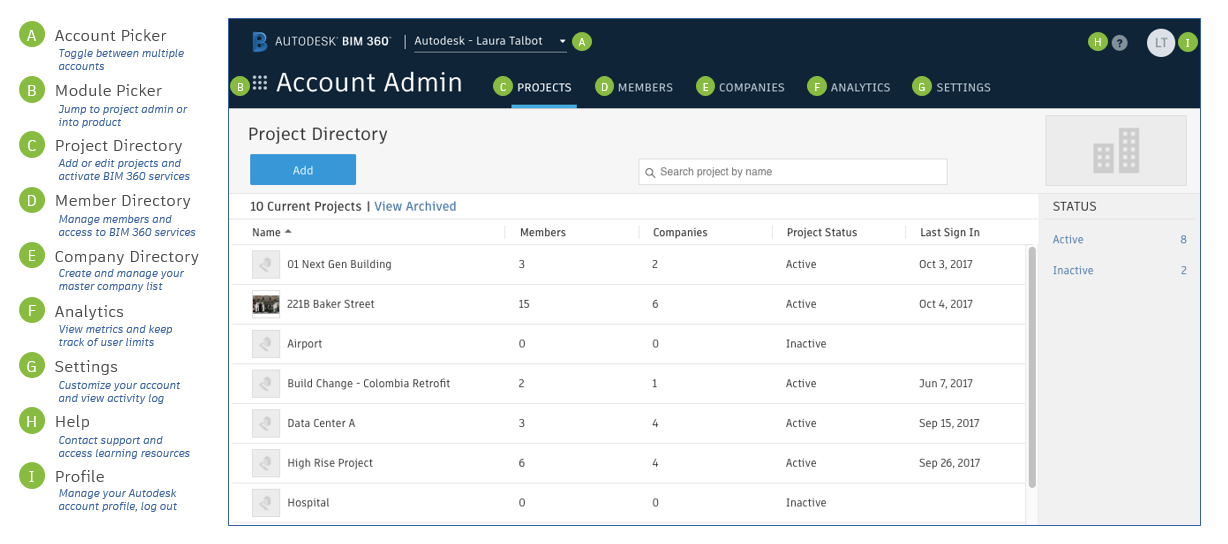This screenshot has height=544, width=1228.
Task: Open the Data Center A project
Action: (321, 423)
